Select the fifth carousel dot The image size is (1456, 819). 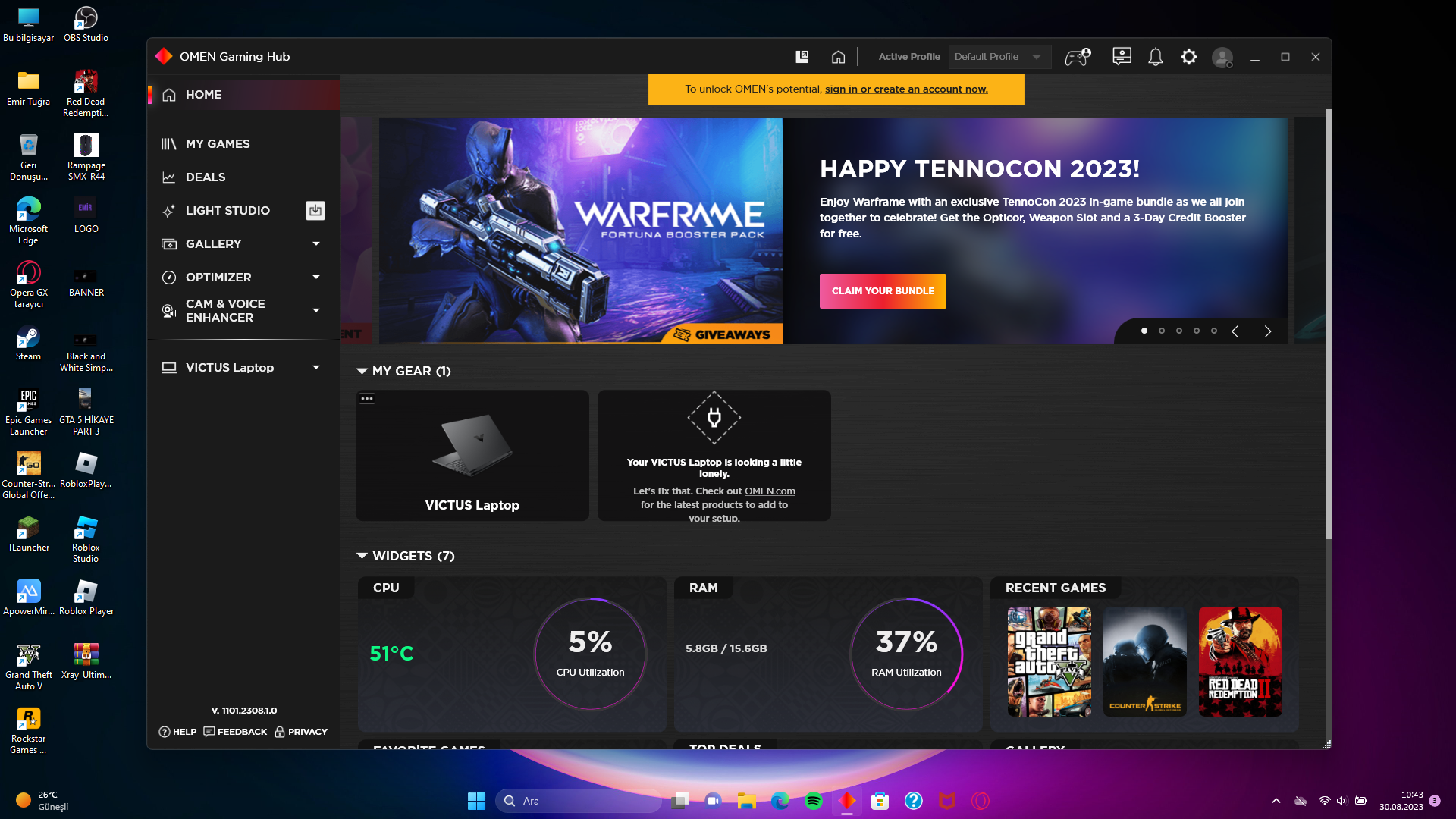point(1214,331)
